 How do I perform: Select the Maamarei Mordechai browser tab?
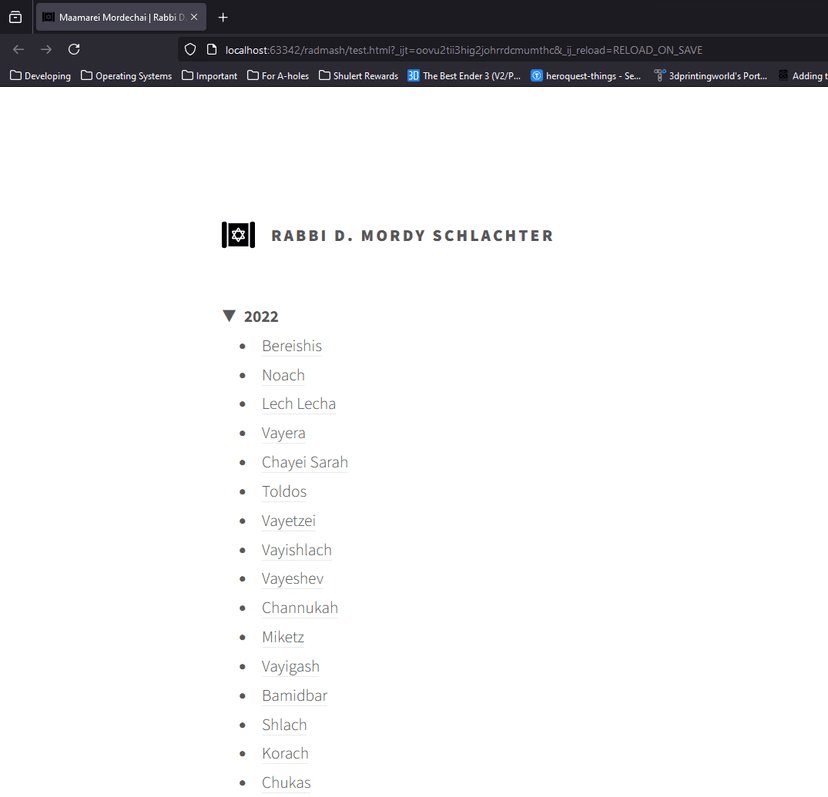(121, 17)
